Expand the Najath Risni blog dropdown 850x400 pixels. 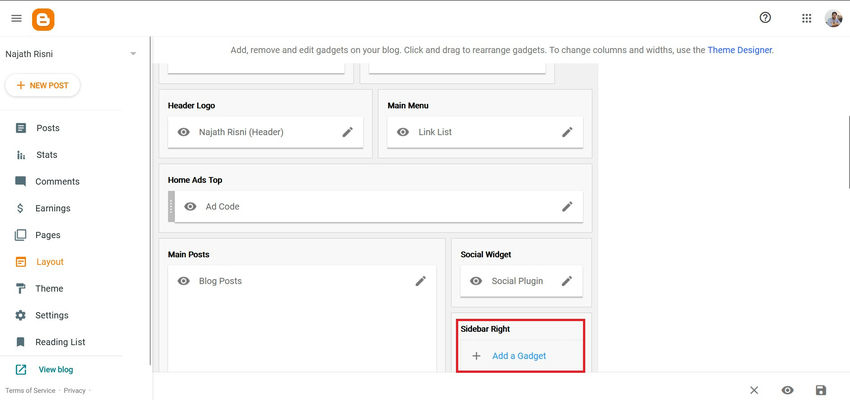133,54
